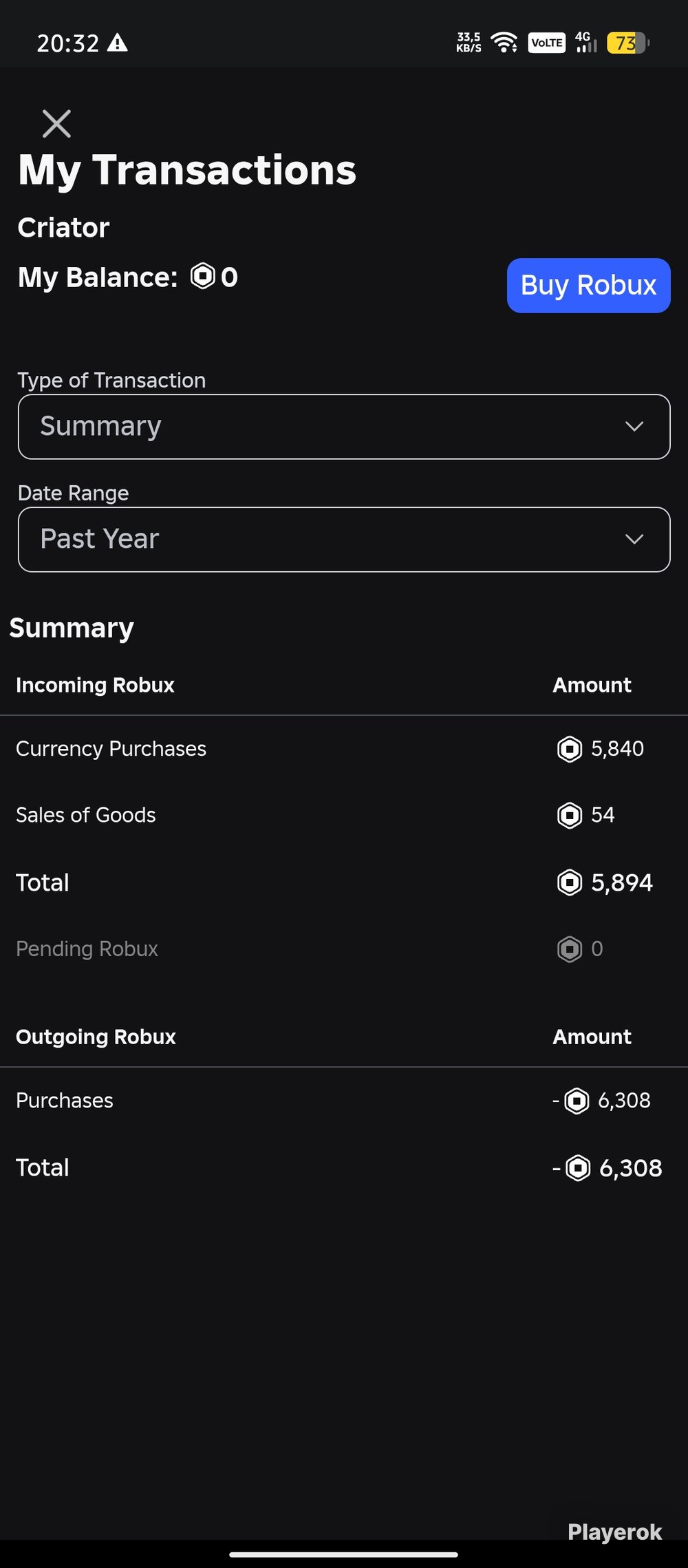This screenshot has height=1568, width=688.
Task: Tap the greyed Robux icon for Pending Robux
Action: (x=570, y=949)
